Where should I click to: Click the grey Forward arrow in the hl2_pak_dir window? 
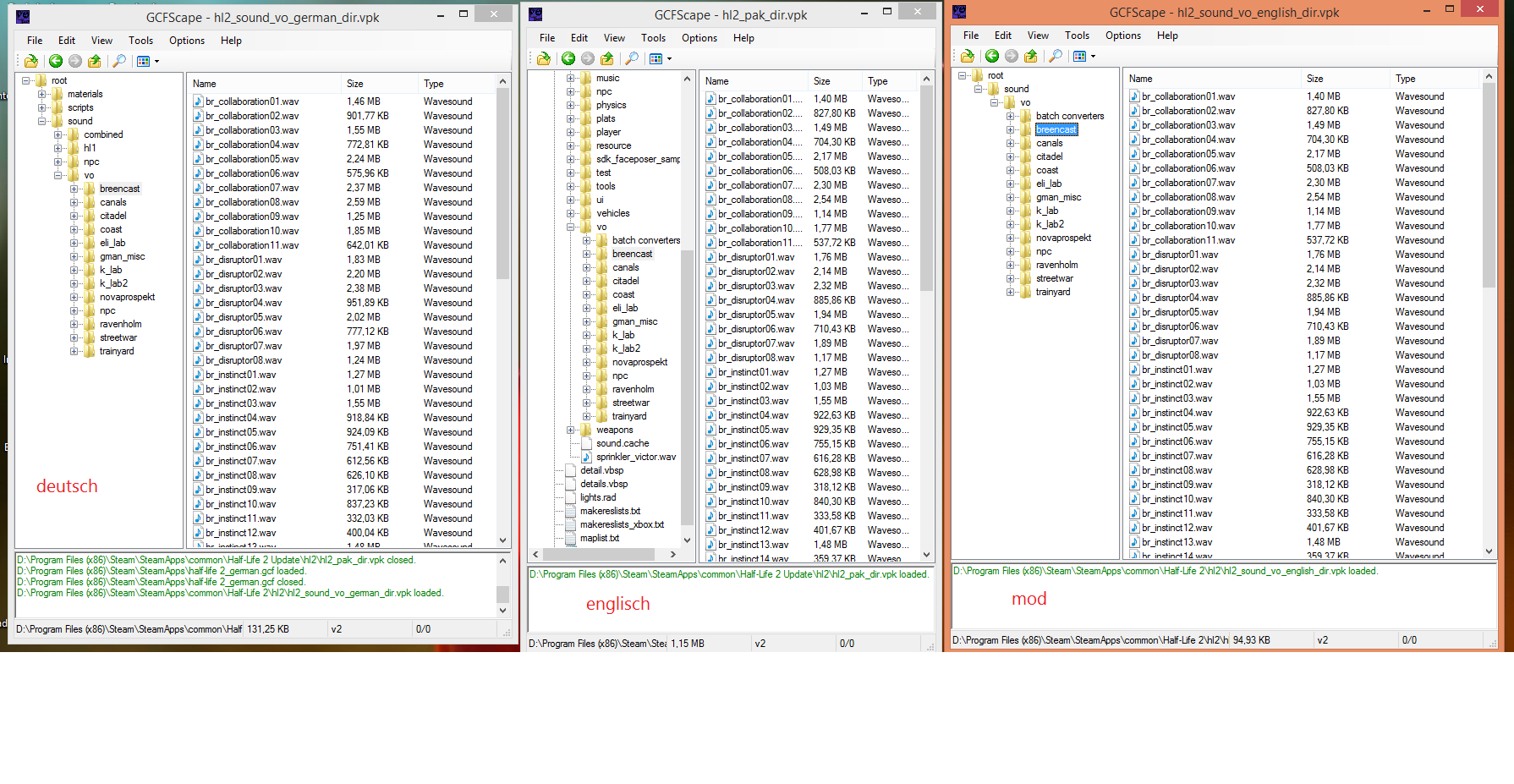588,58
